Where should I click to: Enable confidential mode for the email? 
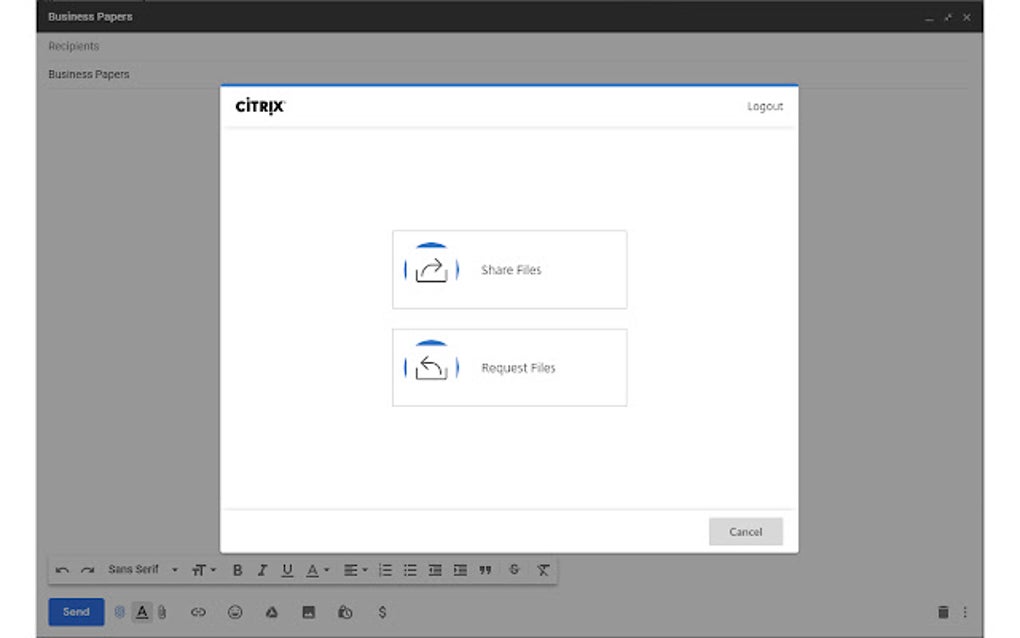[x=344, y=612]
